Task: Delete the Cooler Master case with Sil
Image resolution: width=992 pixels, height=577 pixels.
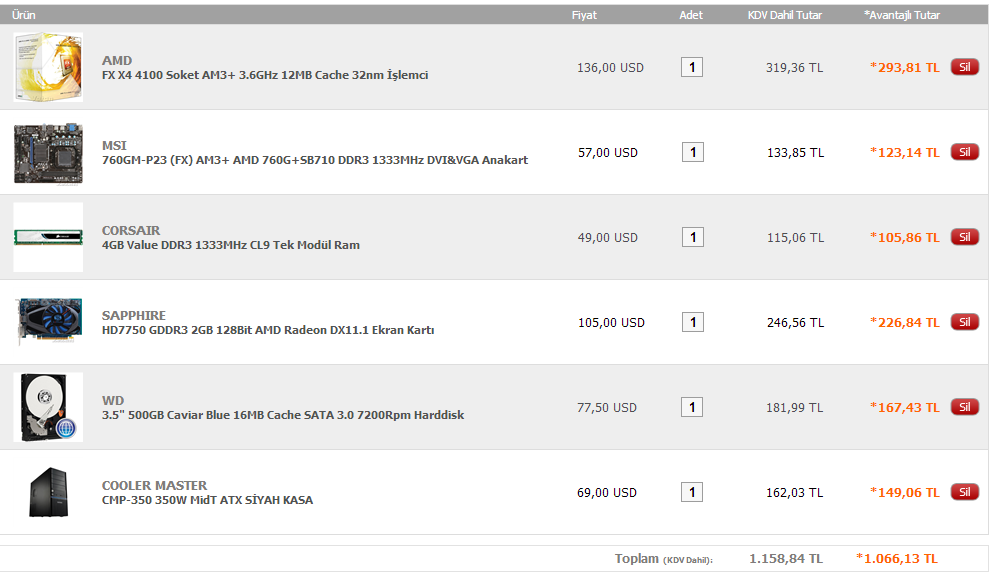Action: 964,492
